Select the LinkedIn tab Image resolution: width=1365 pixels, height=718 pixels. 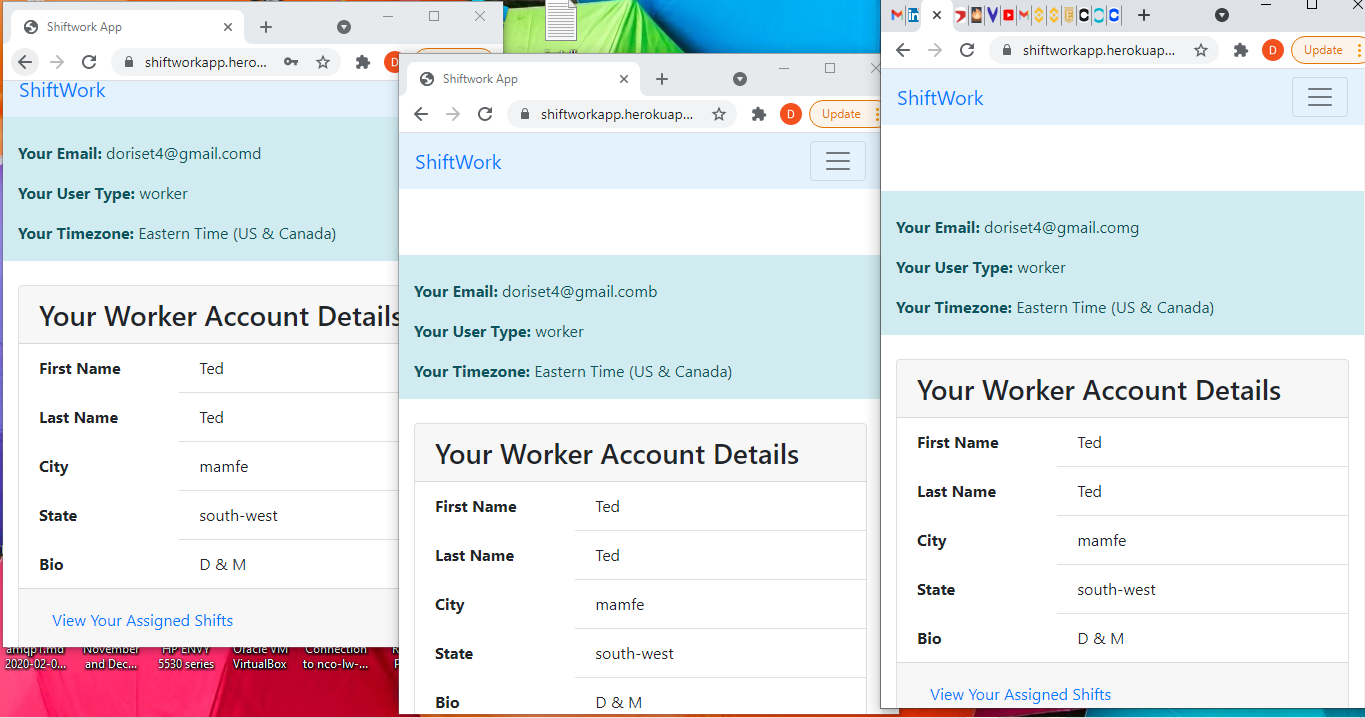pos(913,15)
